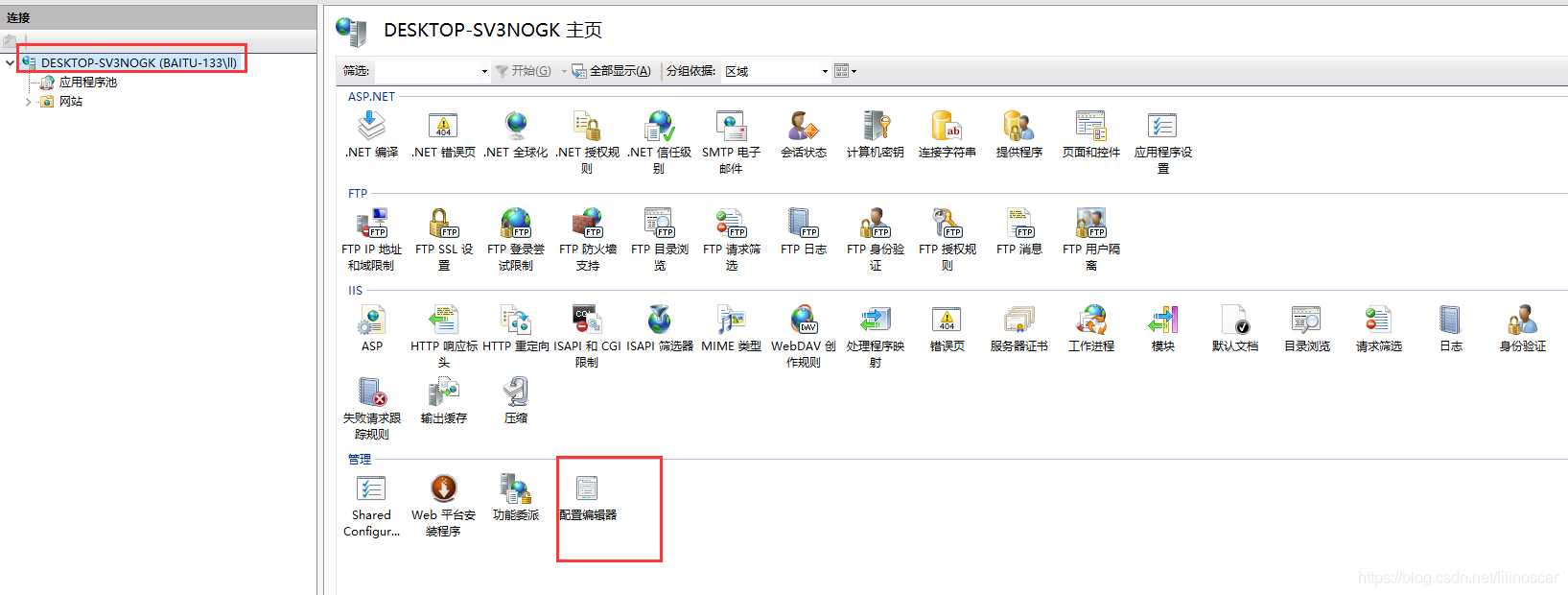The height and width of the screenshot is (595, 1568).
Task: Open ISAPI 和 CGI 限制
Action: (587, 336)
